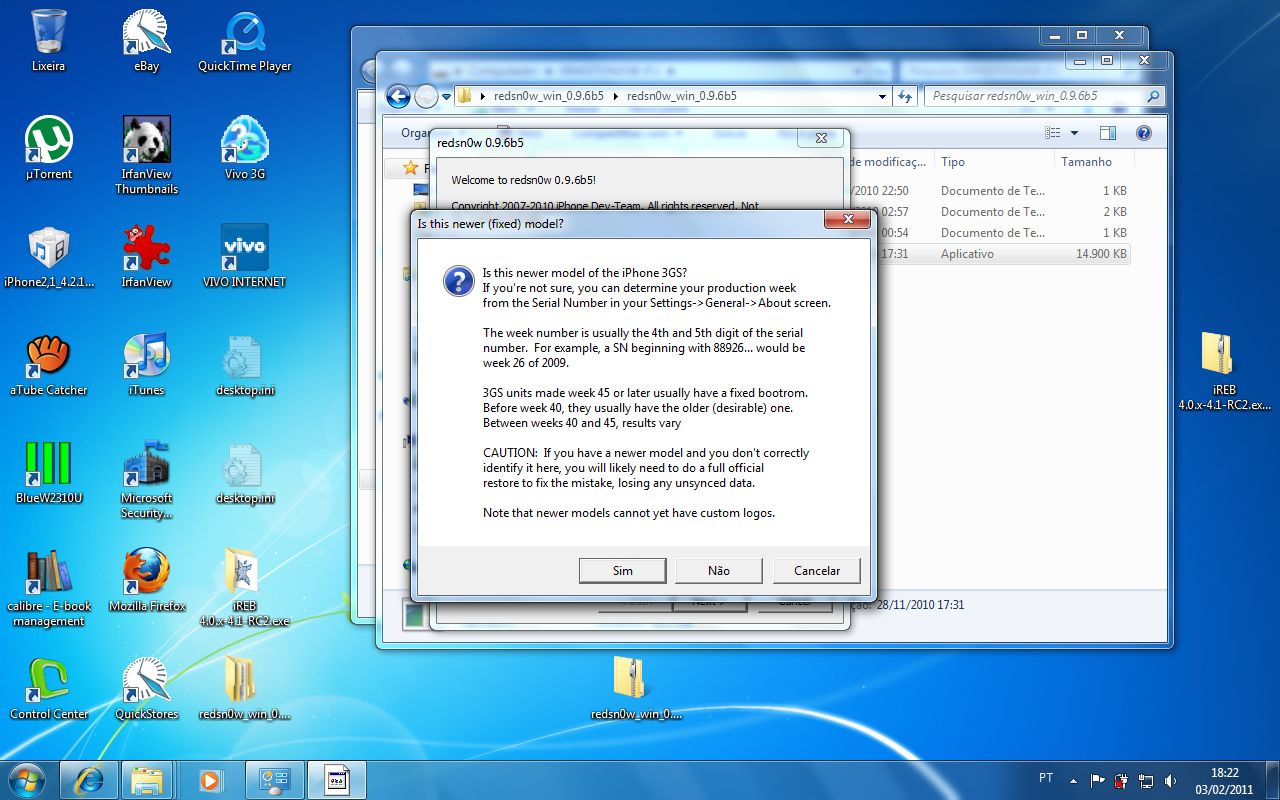1280x800 pixels.
Task: Select the VIVO INTERNET shortcut
Action: pyautogui.click(x=244, y=257)
